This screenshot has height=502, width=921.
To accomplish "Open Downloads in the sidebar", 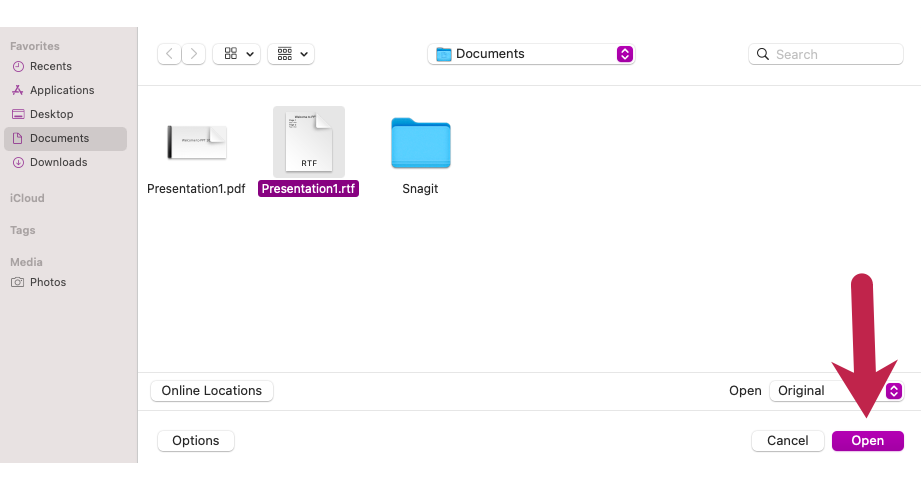I will pyautogui.click(x=58, y=162).
